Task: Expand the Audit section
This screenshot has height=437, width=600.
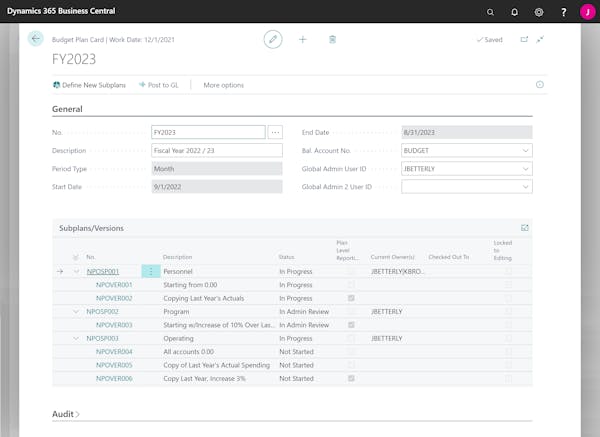Action: 66,414
